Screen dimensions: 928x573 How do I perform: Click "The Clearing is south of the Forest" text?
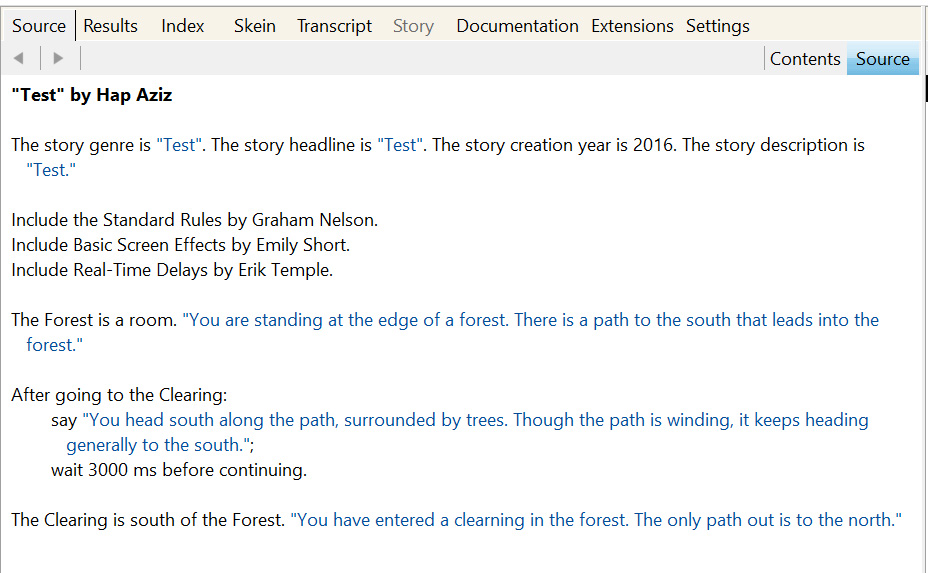pyautogui.click(x=147, y=520)
